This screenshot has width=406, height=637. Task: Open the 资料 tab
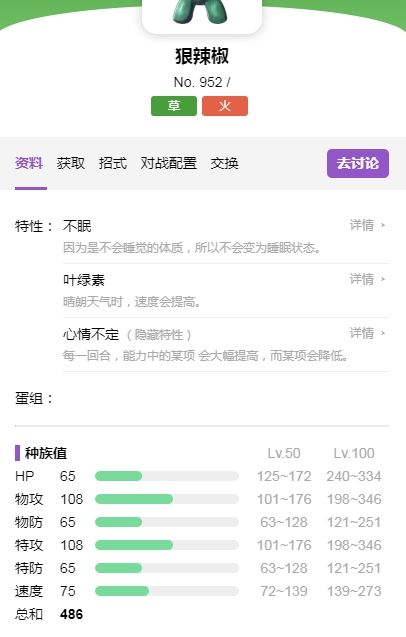point(29,163)
